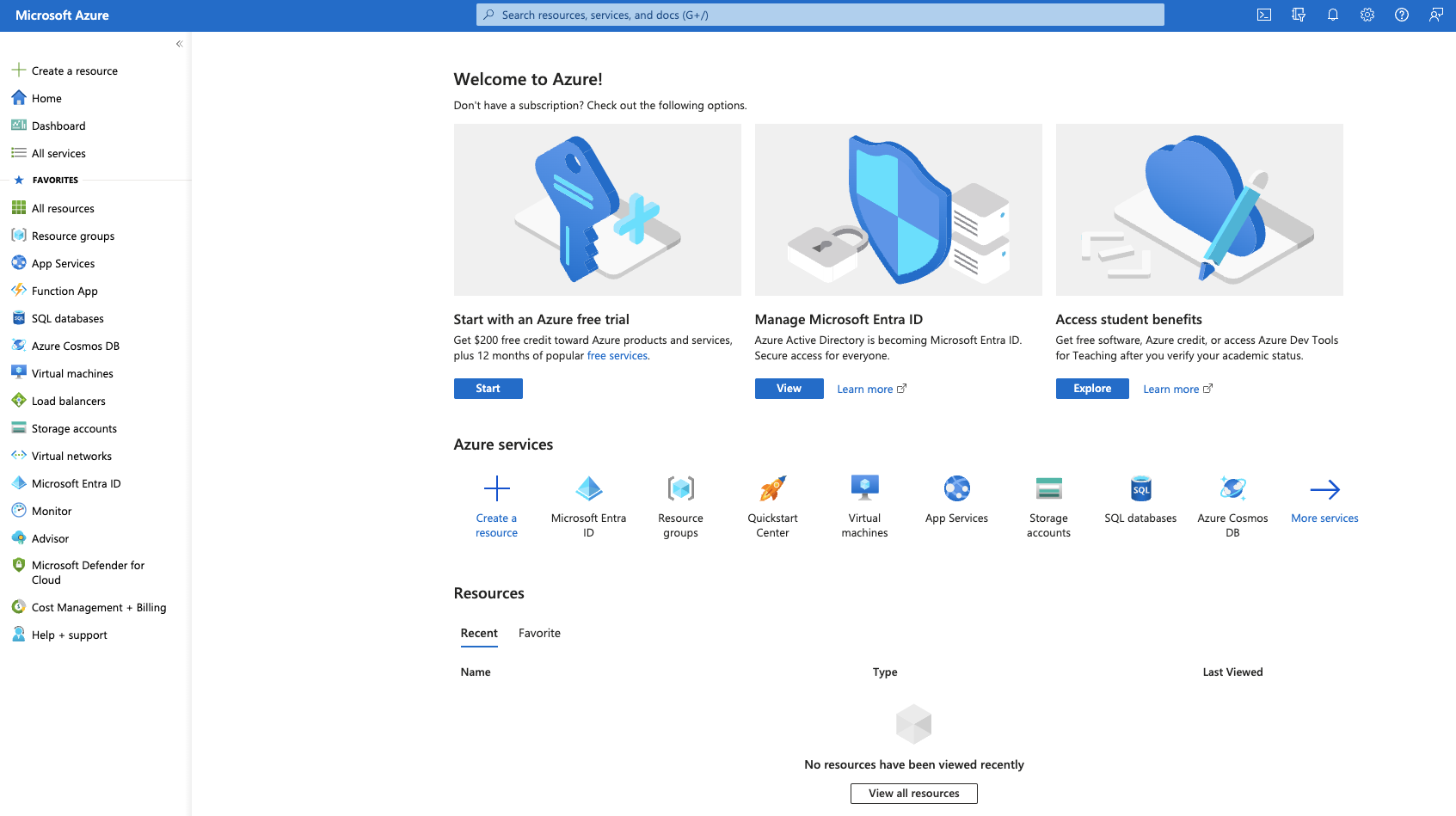Click Explore for student benefits
The height and width of the screenshot is (816, 1456).
coord(1092,389)
